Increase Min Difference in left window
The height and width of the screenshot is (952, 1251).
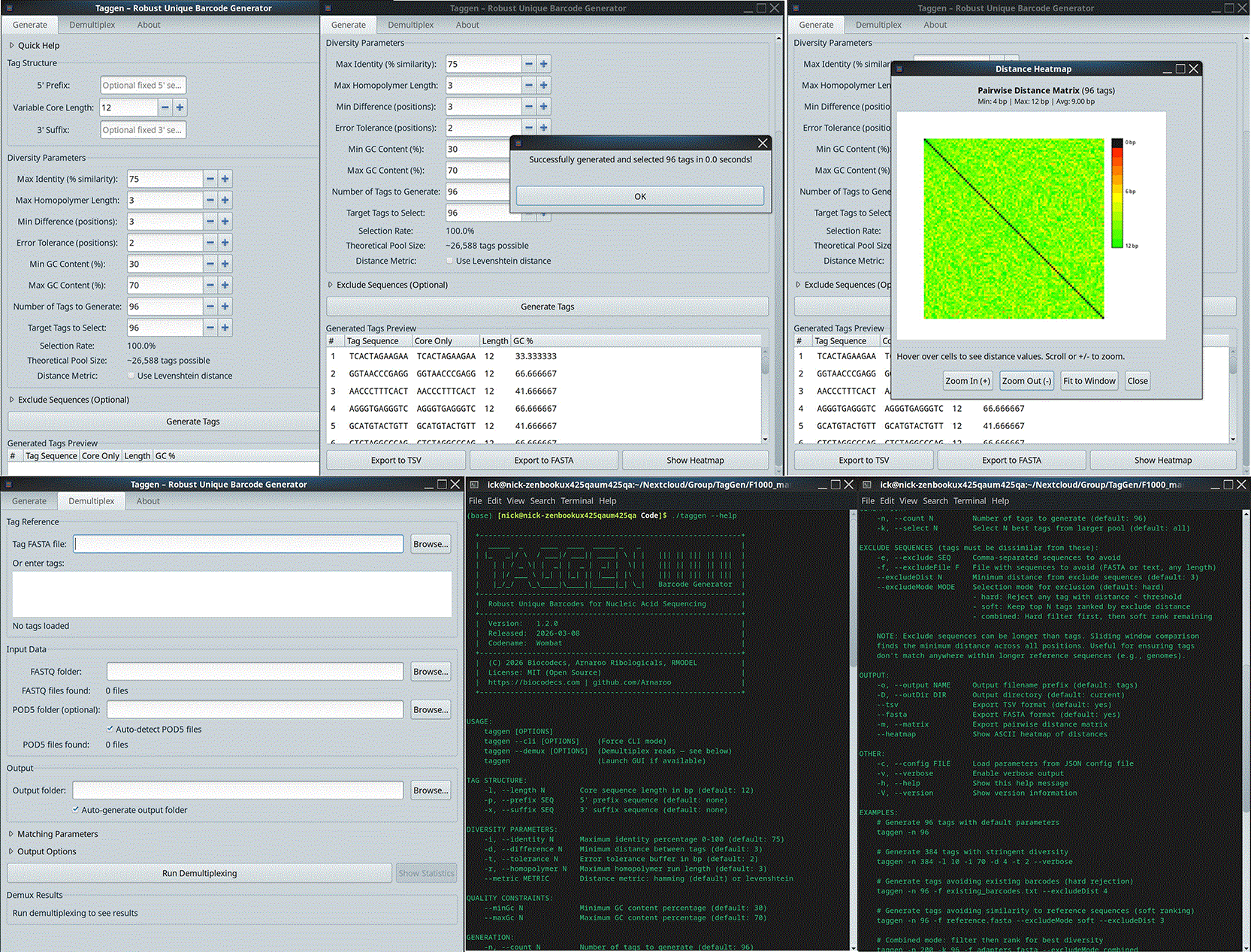(225, 222)
